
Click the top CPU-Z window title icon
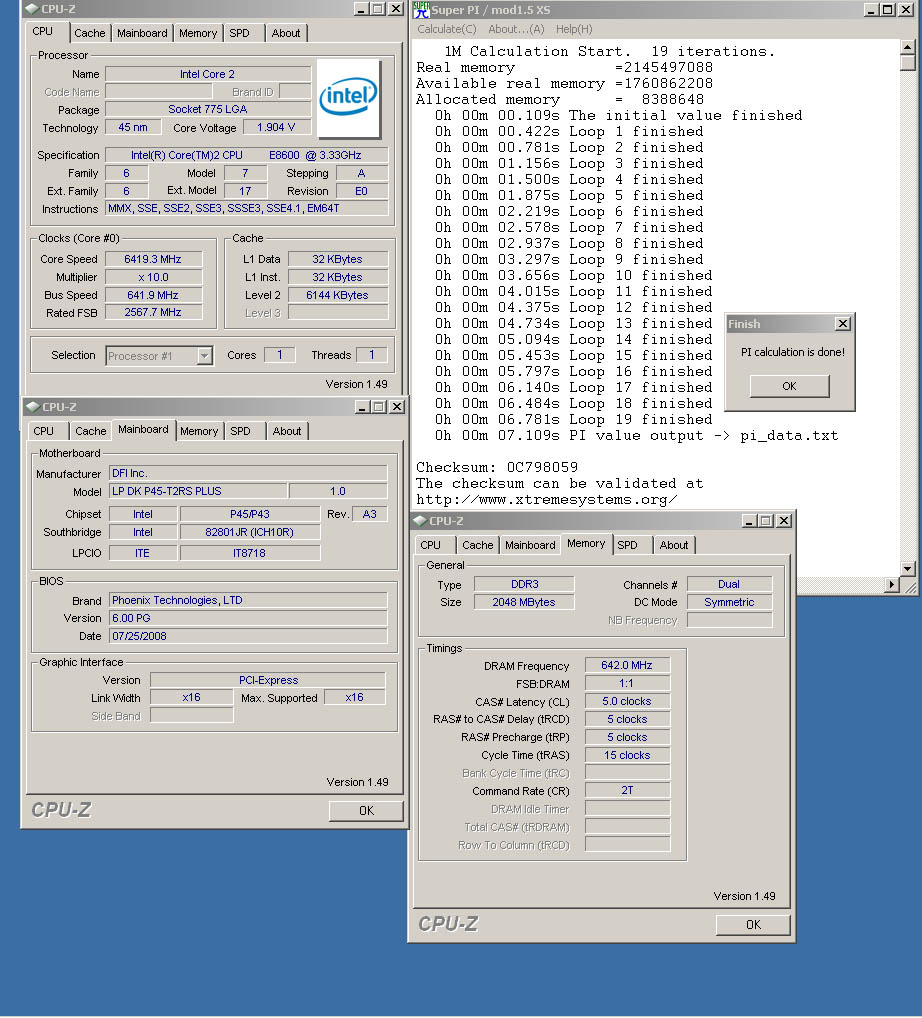coord(32,9)
